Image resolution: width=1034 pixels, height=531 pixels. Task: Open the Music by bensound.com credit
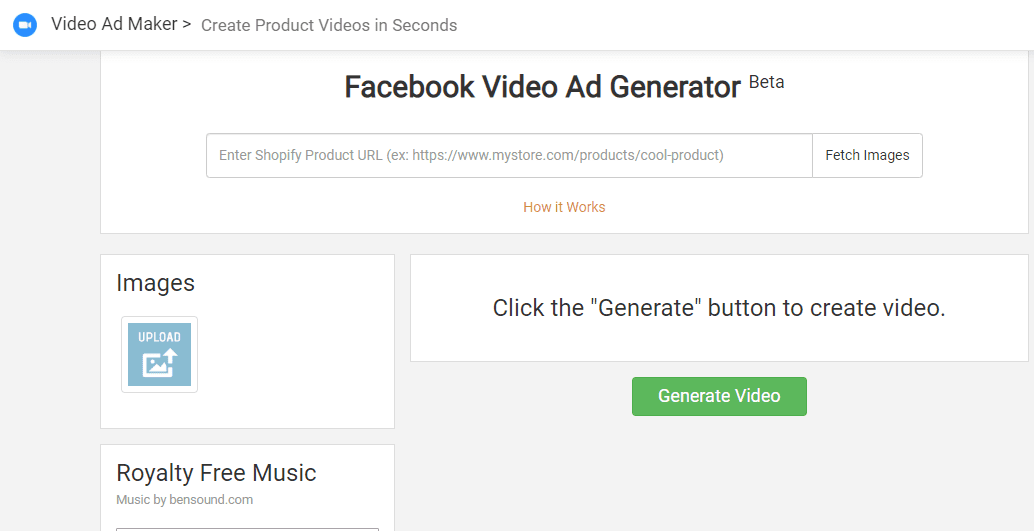tap(185, 499)
